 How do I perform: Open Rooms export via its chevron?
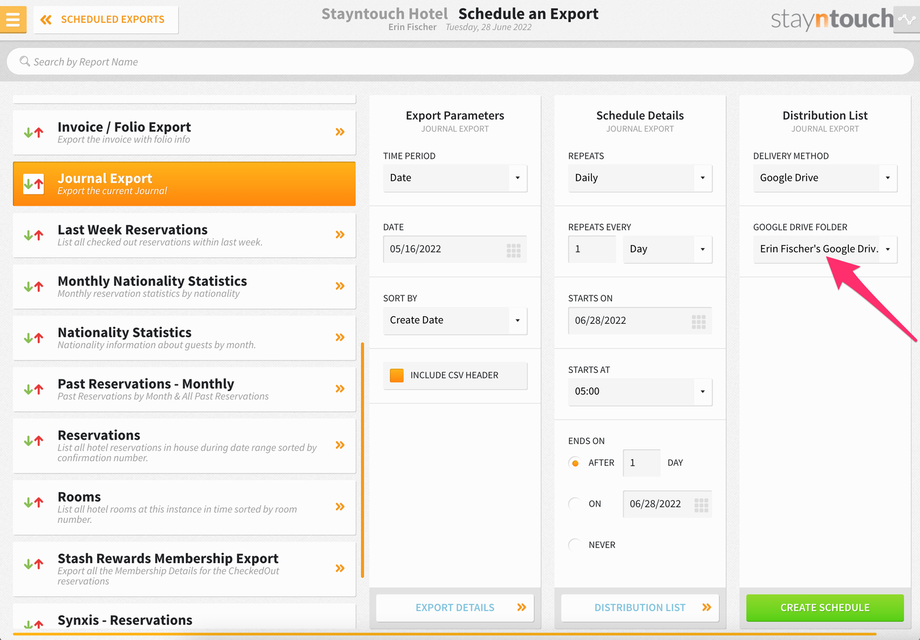click(340, 507)
